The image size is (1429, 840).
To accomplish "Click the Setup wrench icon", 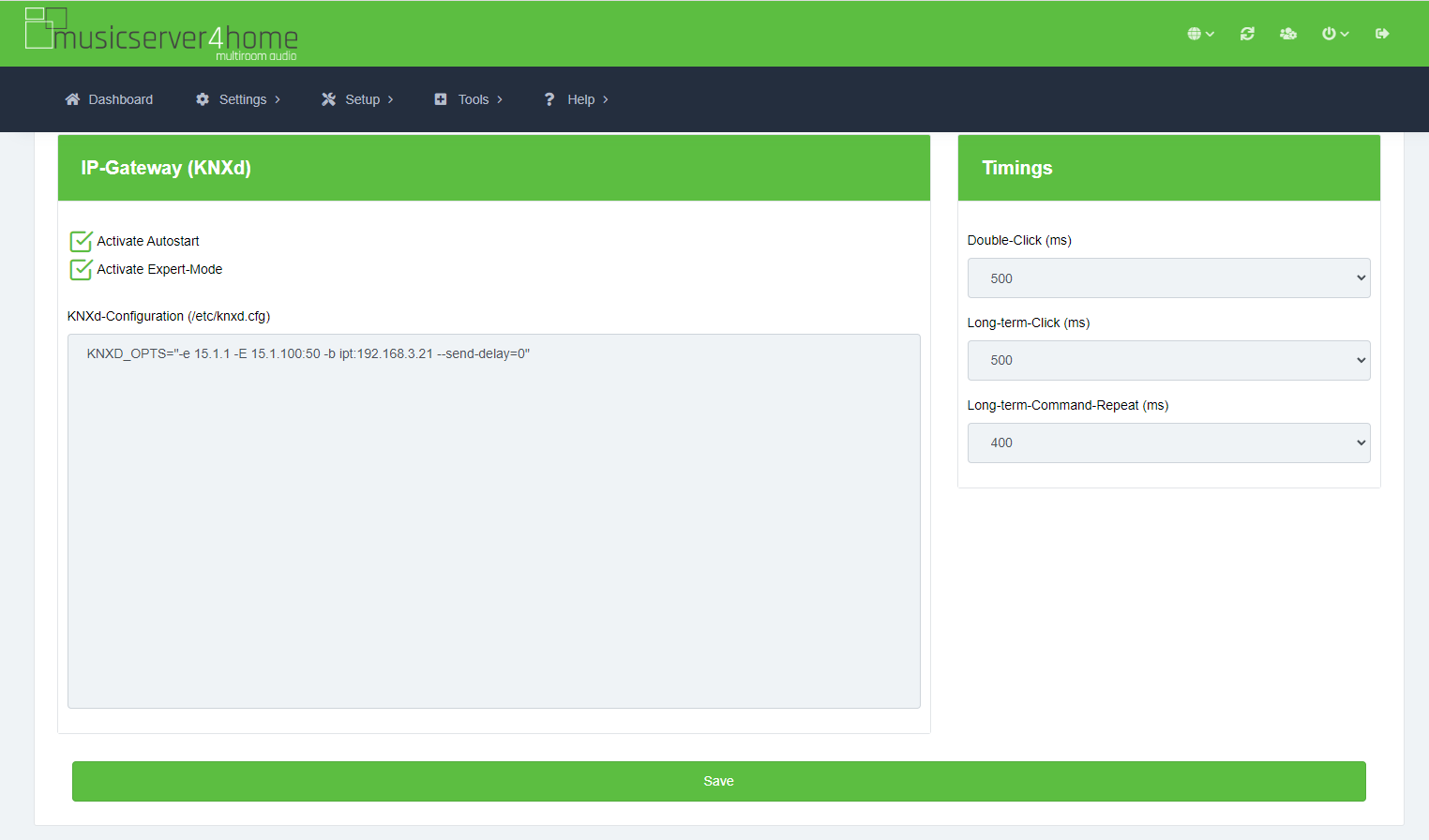I will (328, 99).
